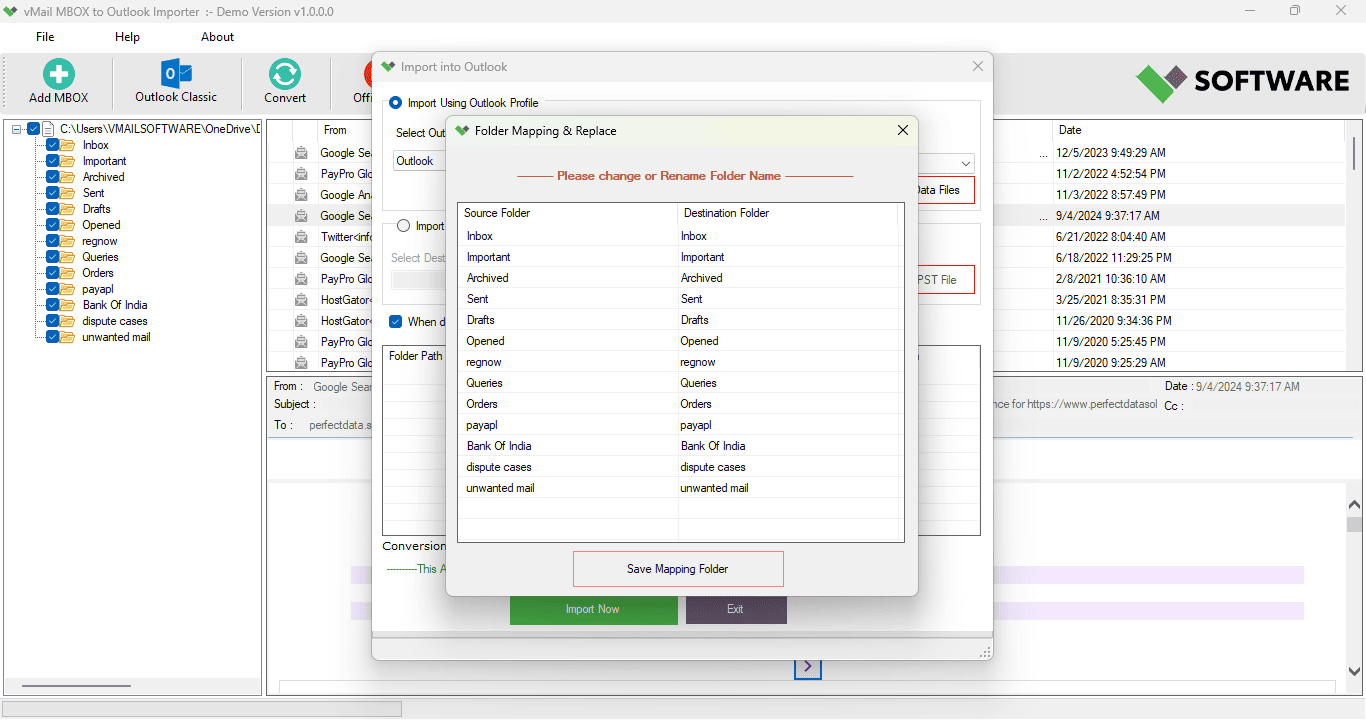Click the Inbox folder icon in tree
Image resolution: width=1366 pixels, height=720 pixels.
[x=68, y=145]
